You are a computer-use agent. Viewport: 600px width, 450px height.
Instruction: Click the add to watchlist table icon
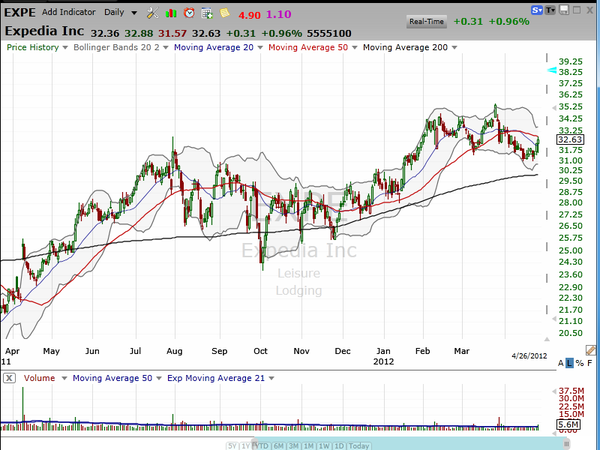coord(207,13)
